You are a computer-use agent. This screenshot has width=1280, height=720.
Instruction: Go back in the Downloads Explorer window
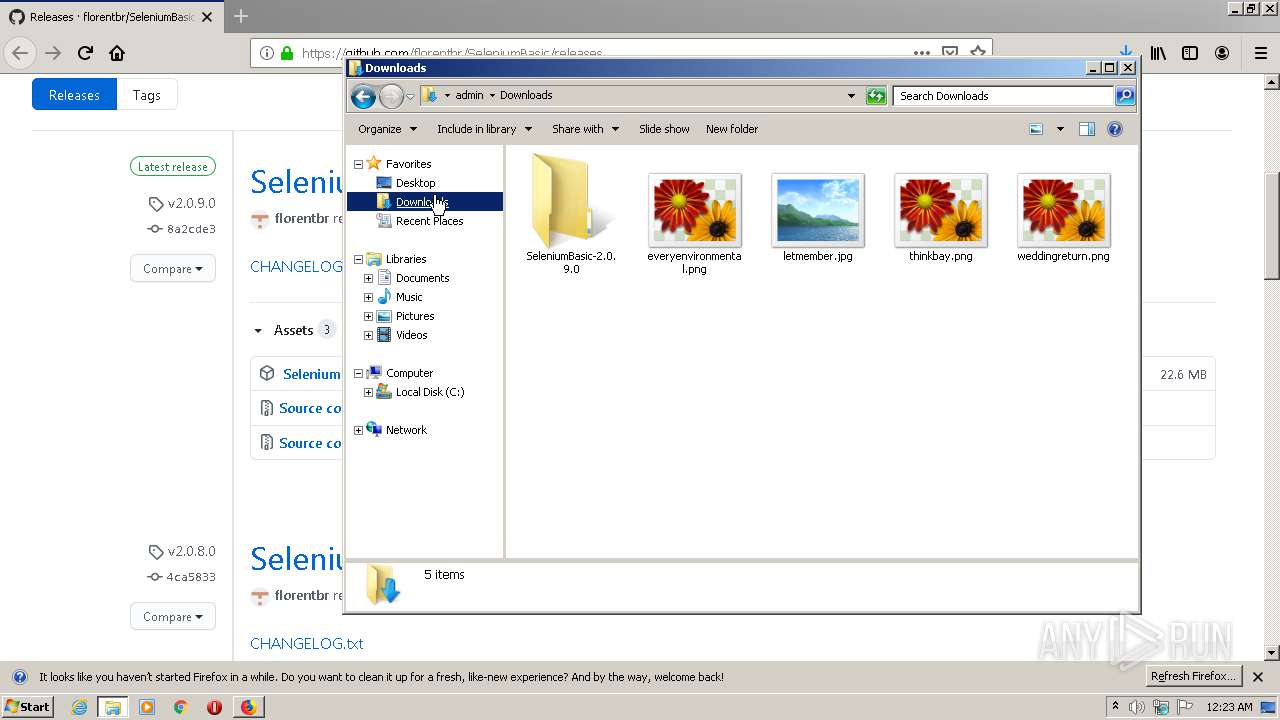click(363, 96)
